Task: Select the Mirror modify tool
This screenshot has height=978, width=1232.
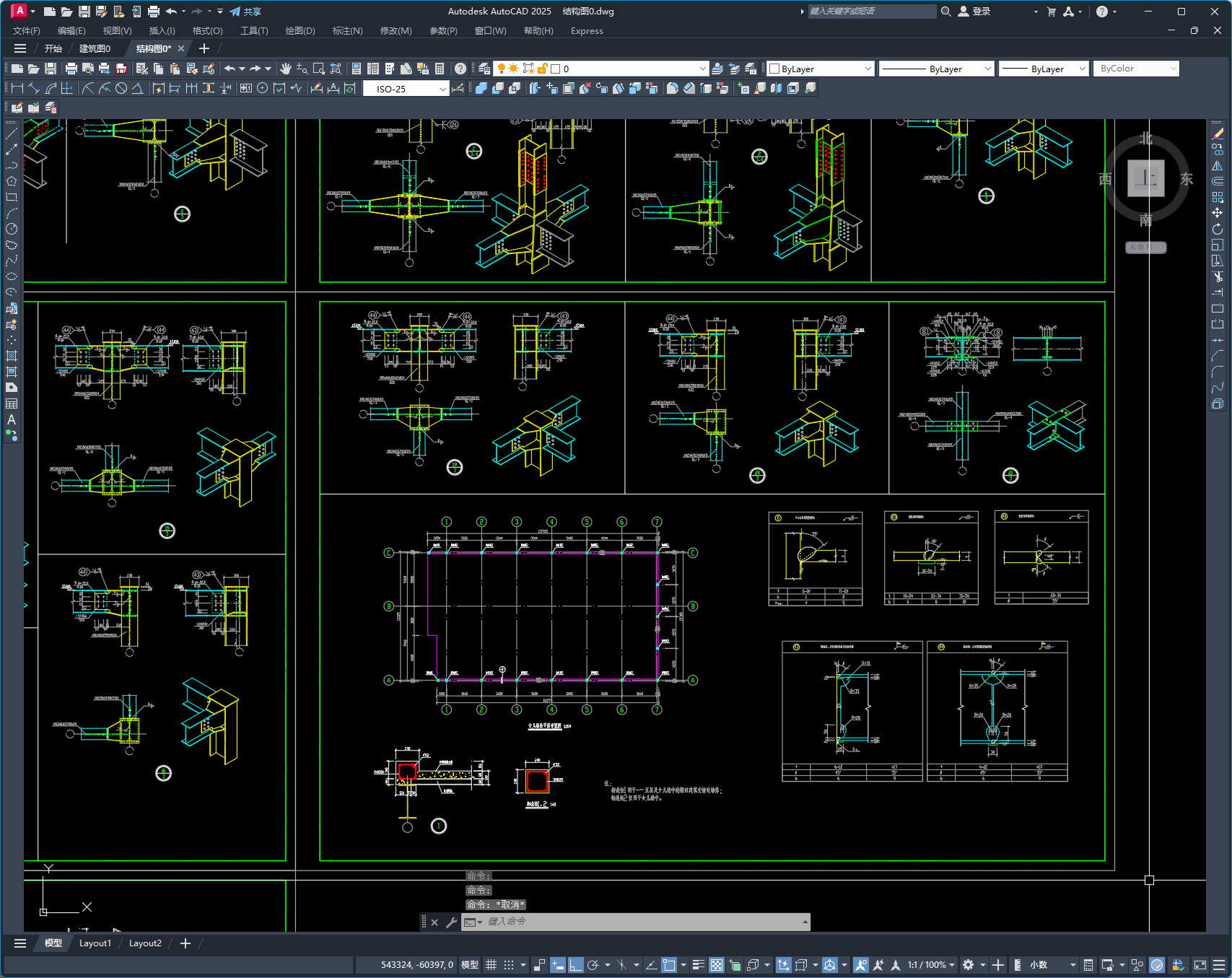Action: point(1218,165)
